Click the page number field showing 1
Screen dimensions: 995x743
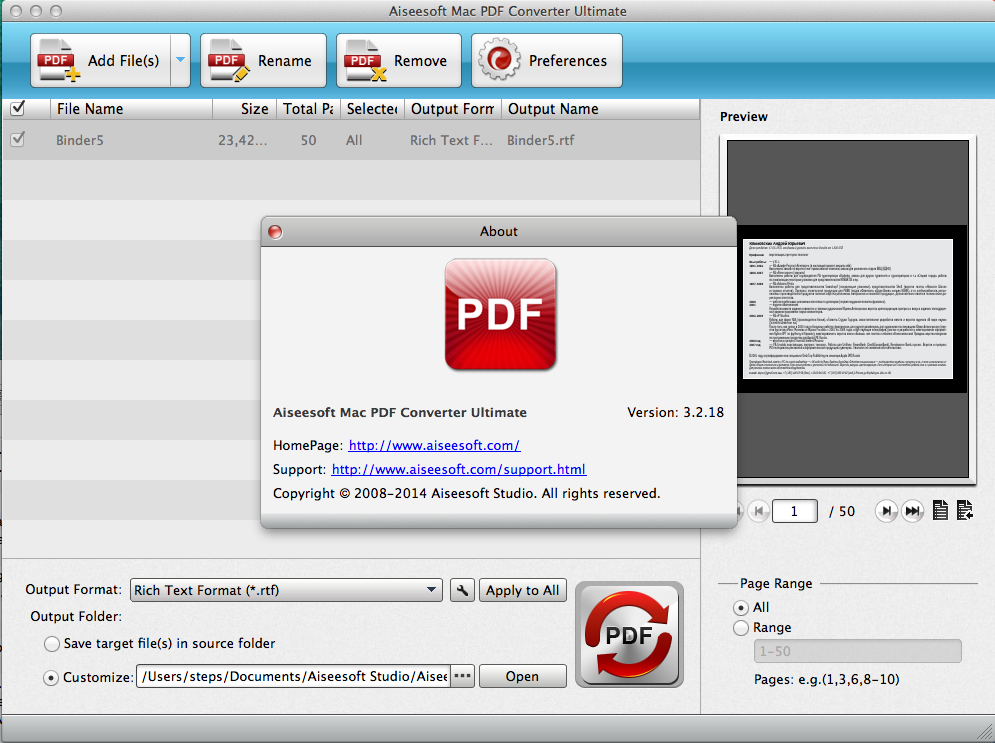point(794,511)
